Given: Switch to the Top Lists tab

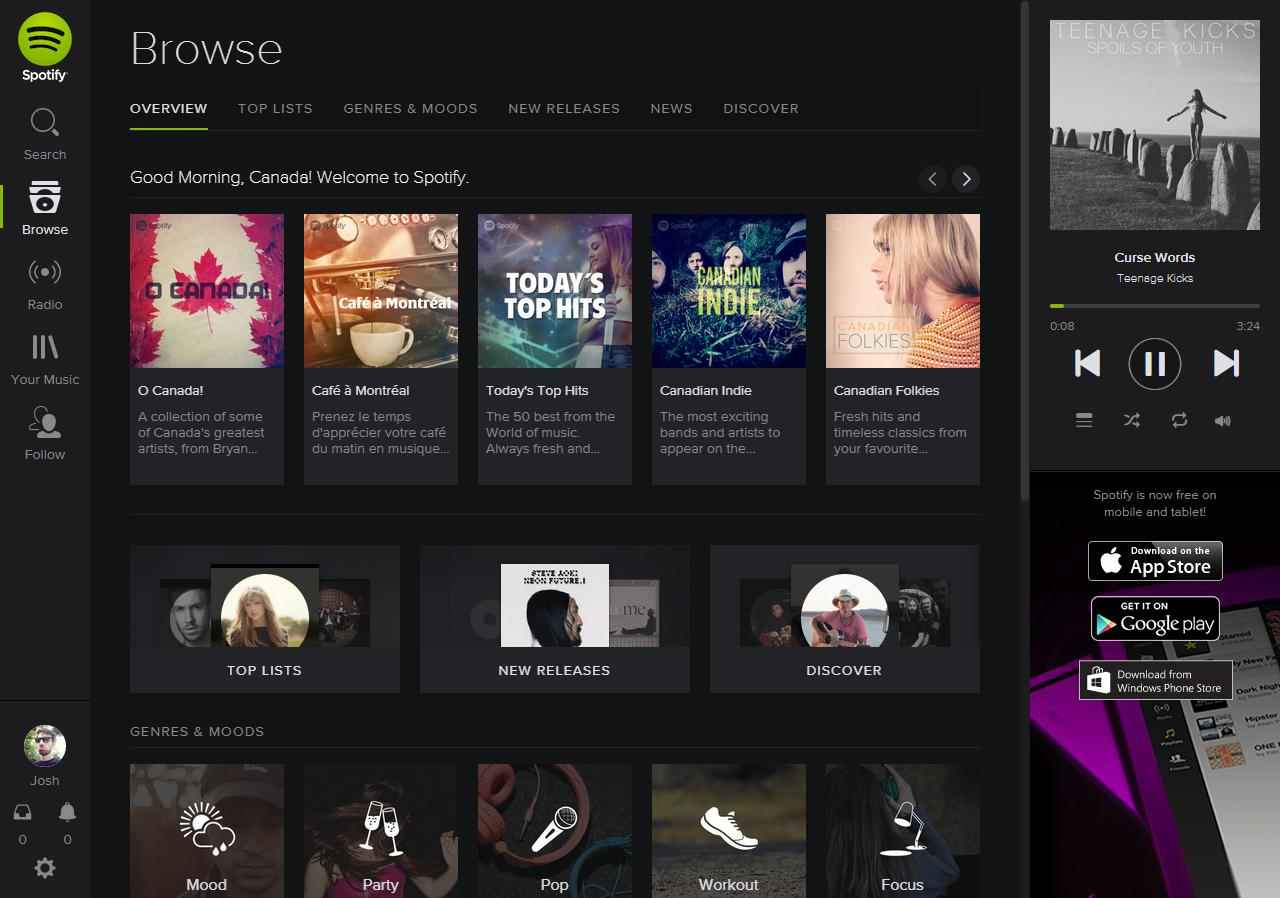Looking at the screenshot, I should tap(275, 108).
